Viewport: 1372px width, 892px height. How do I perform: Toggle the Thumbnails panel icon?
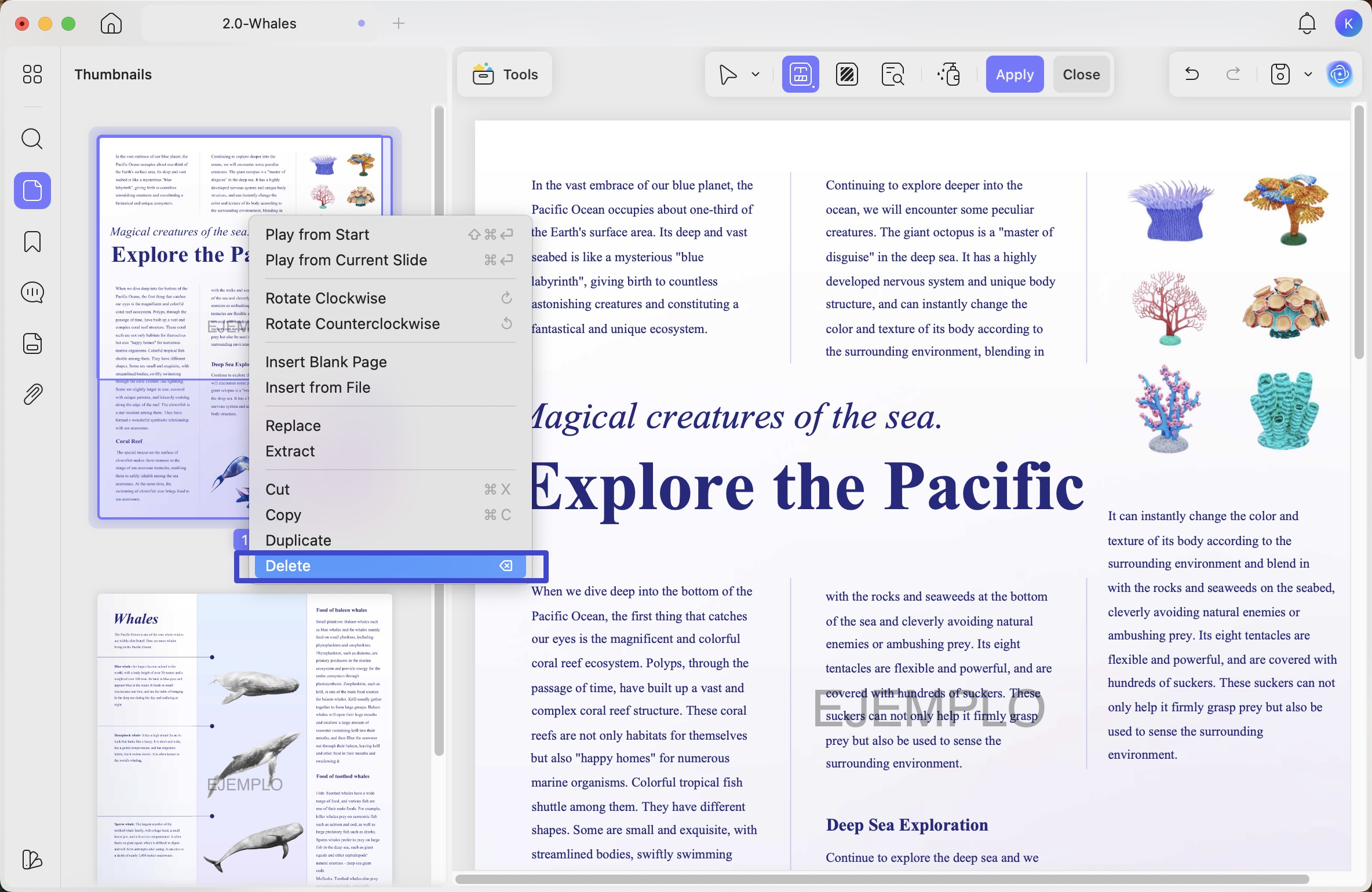(32, 191)
